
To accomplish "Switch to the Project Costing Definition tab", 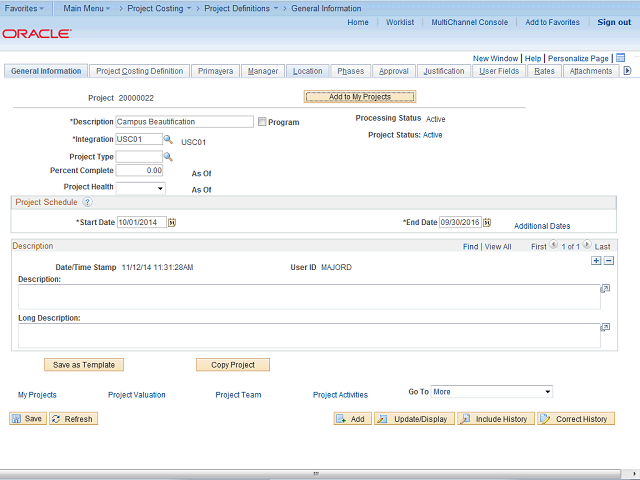I will click(x=139, y=71).
